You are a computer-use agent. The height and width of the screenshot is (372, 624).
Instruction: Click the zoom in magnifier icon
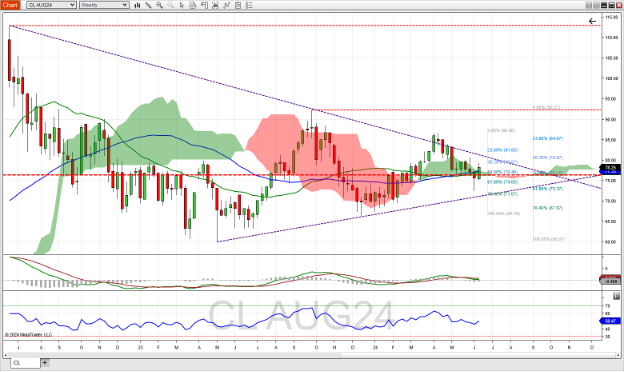coord(159,5)
